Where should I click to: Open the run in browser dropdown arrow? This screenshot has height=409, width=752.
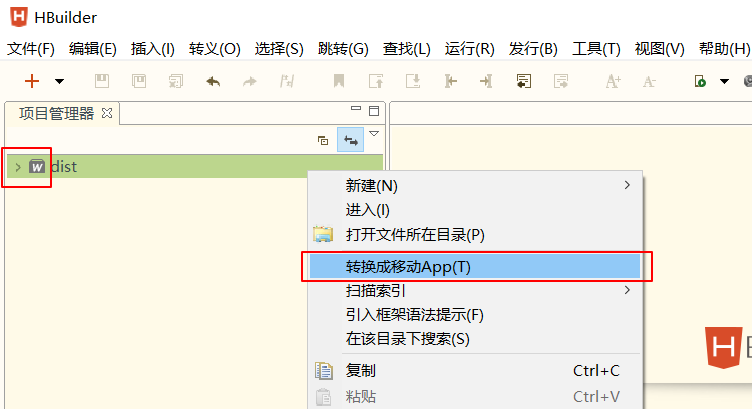[x=724, y=82]
